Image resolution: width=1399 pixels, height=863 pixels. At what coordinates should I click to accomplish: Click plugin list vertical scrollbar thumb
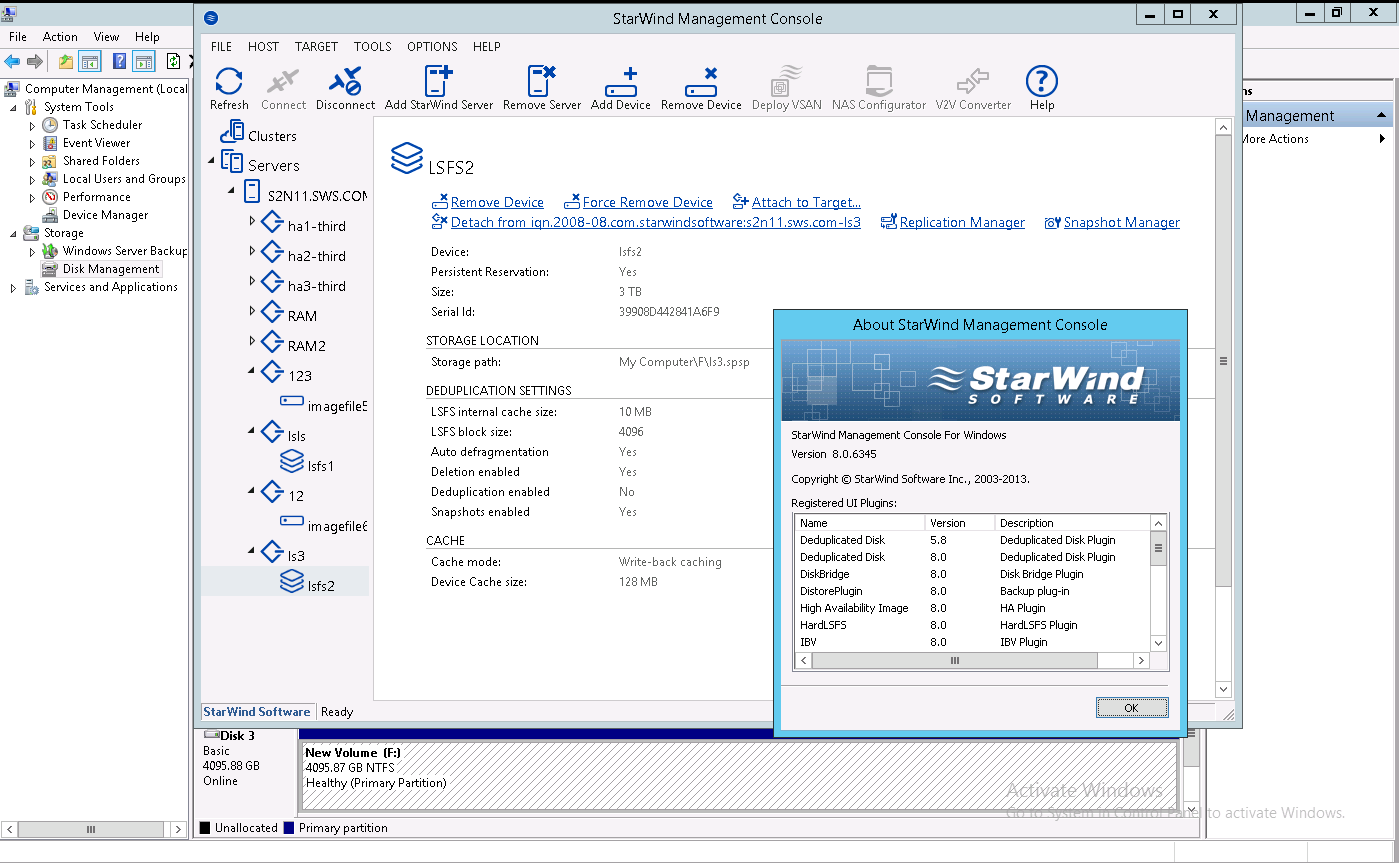click(1158, 548)
